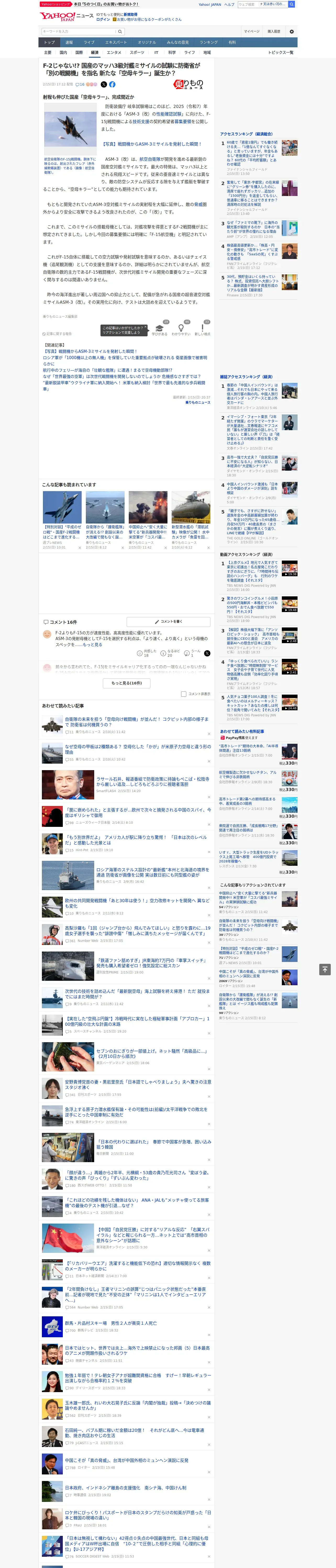This screenshot has height=1568, width=336.
Task: Click the ログイン link
Action: pyautogui.click(x=103, y=20)
